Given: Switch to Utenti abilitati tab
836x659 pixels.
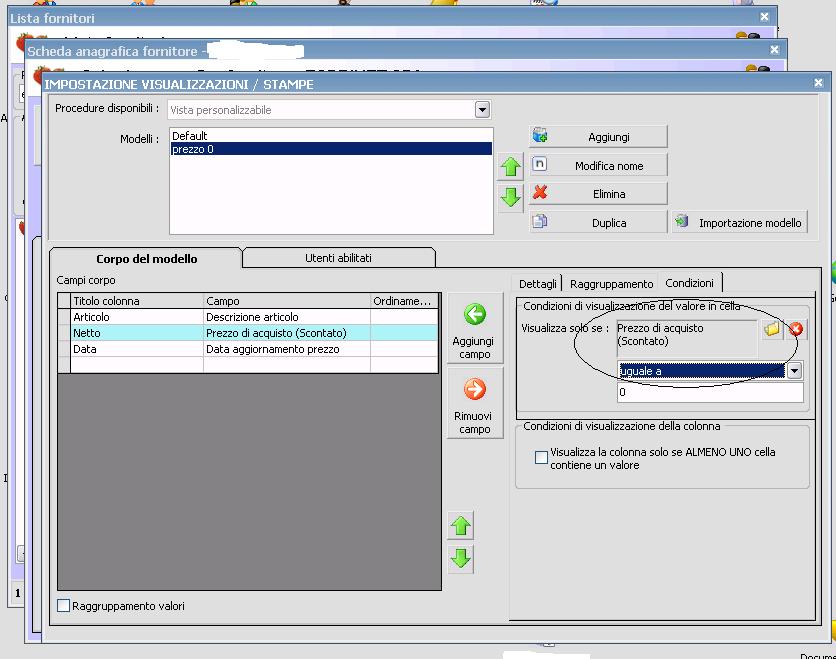Looking at the screenshot, I should 339,258.
